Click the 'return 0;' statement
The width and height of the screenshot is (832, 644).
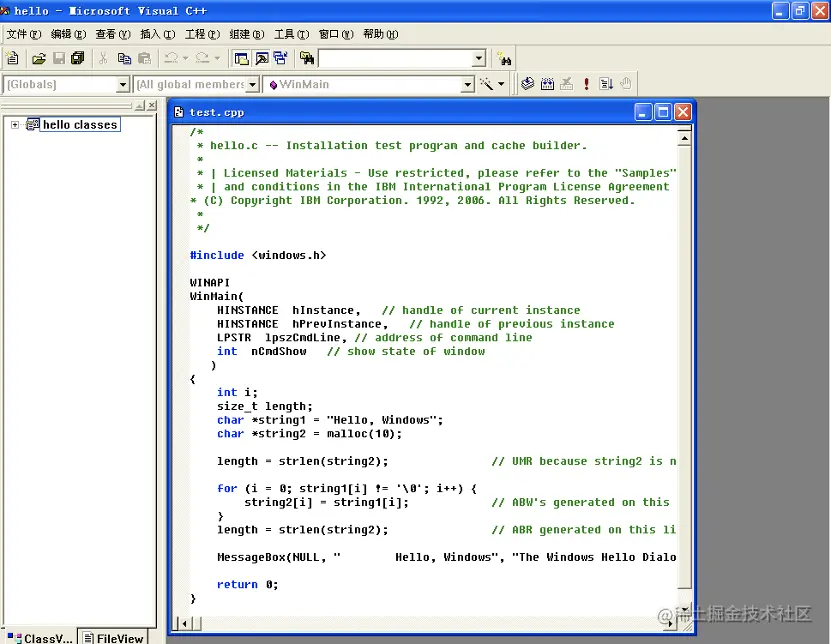(x=247, y=585)
